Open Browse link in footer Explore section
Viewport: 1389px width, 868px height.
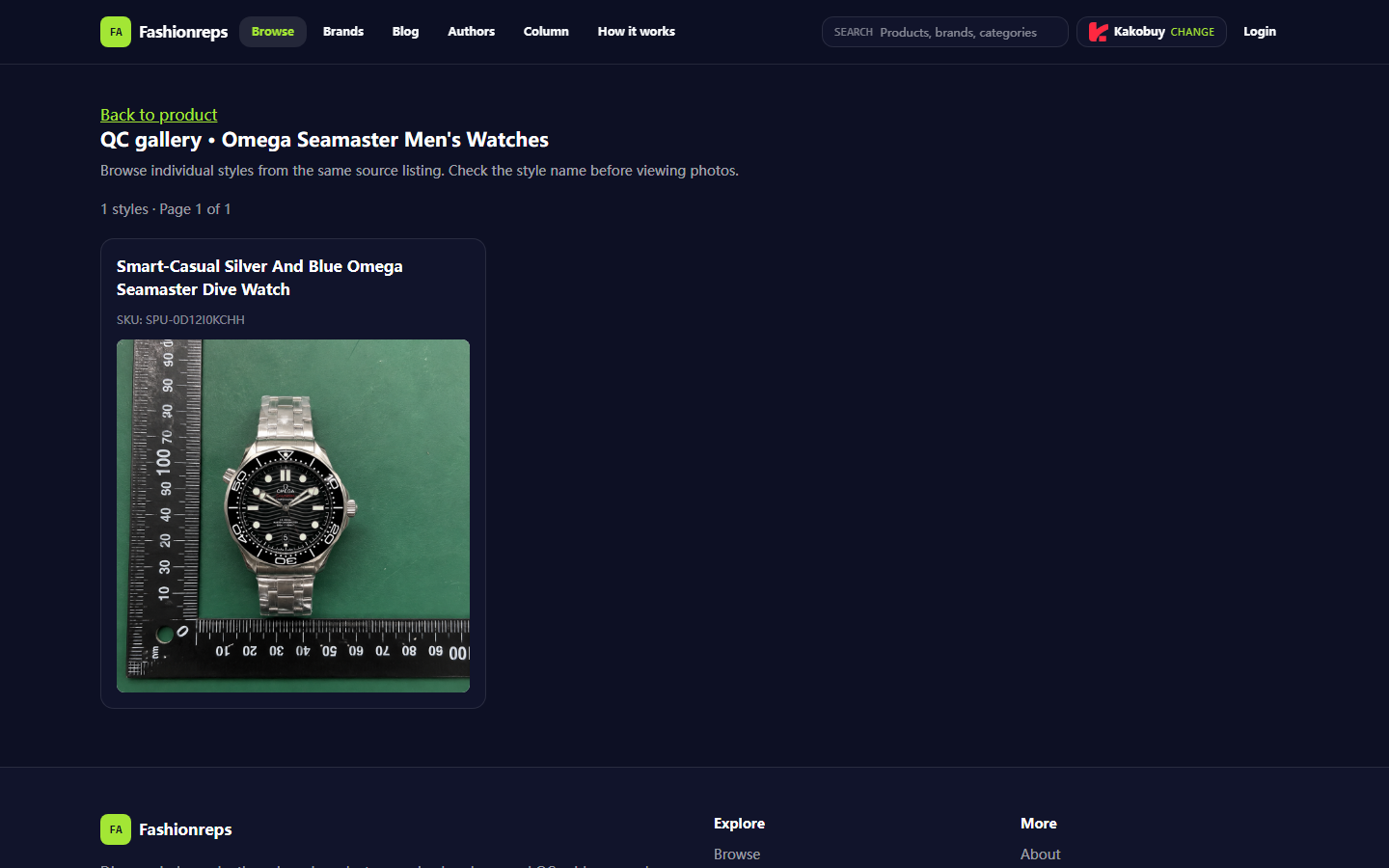(737, 854)
